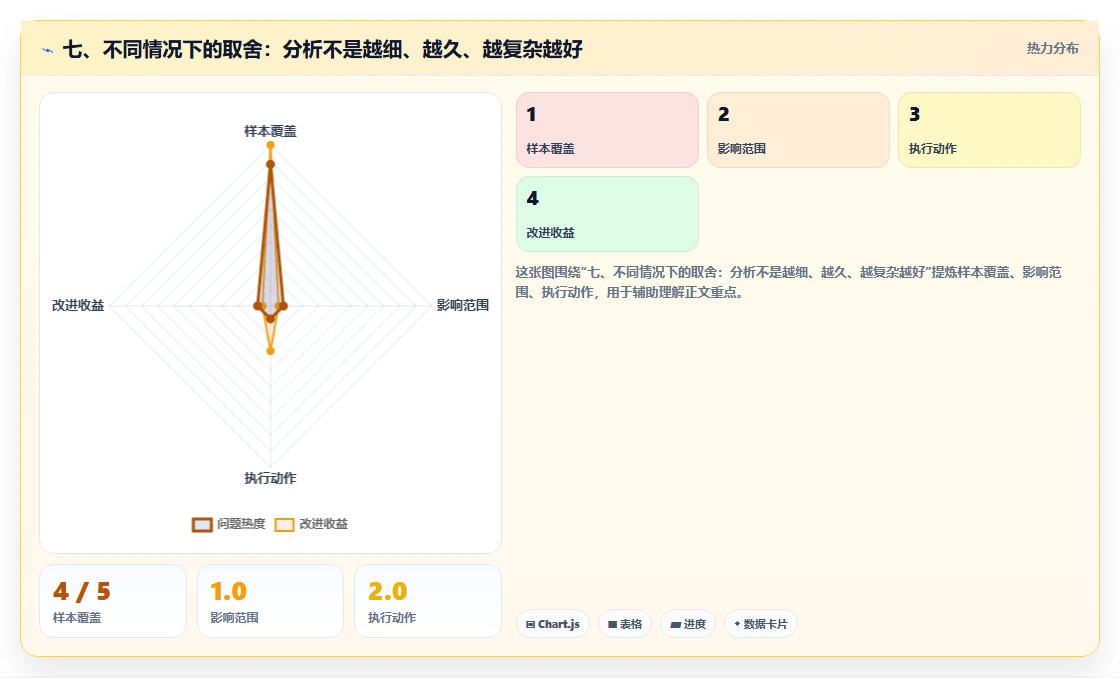The image size is (1120, 678).
Task: Click the 执行动作 radar axis label
Action: point(270,478)
